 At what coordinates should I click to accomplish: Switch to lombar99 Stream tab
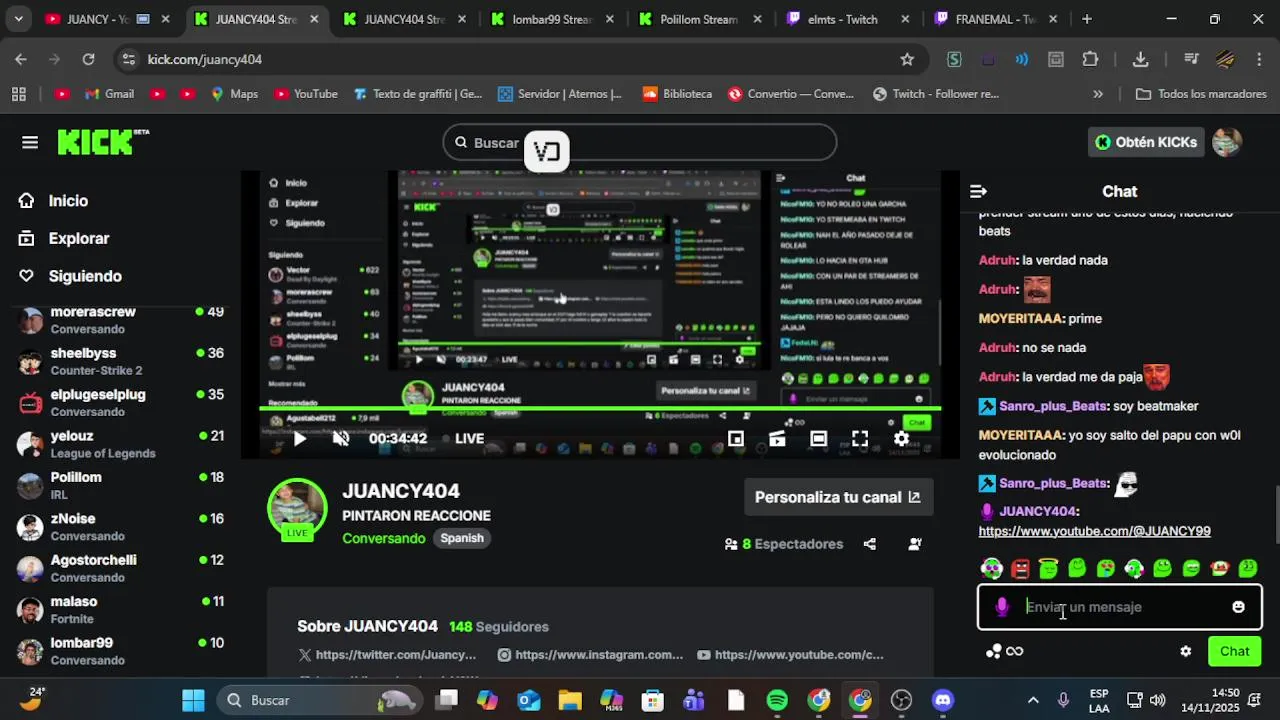pyautogui.click(x=552, y=19)
